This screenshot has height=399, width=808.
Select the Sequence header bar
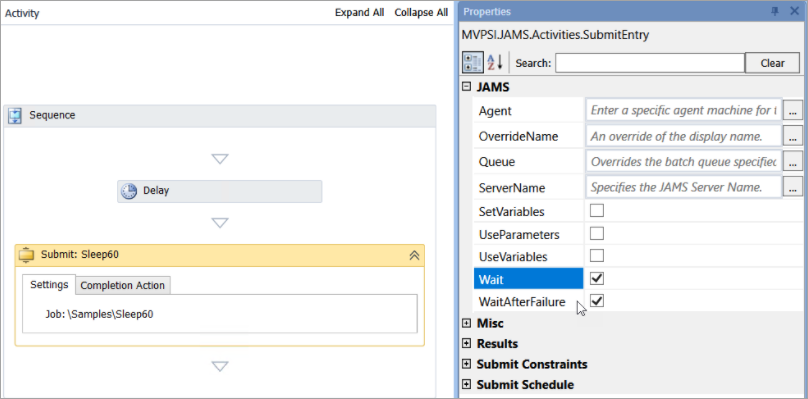click(220, 116)
